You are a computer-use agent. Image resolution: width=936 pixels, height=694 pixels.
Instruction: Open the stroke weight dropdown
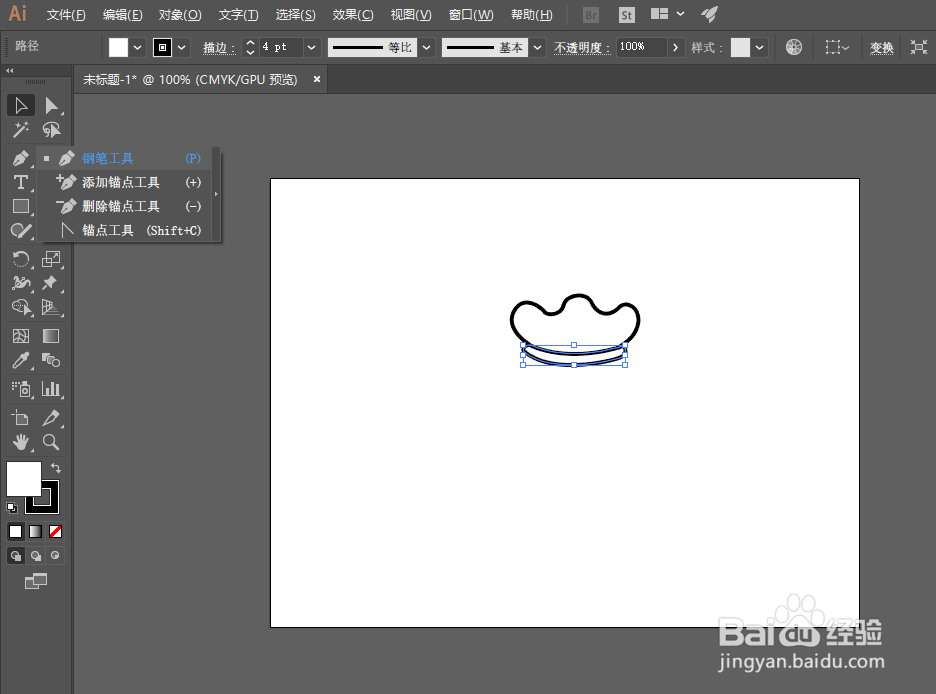pyautogui.click(x=312, y=47)
